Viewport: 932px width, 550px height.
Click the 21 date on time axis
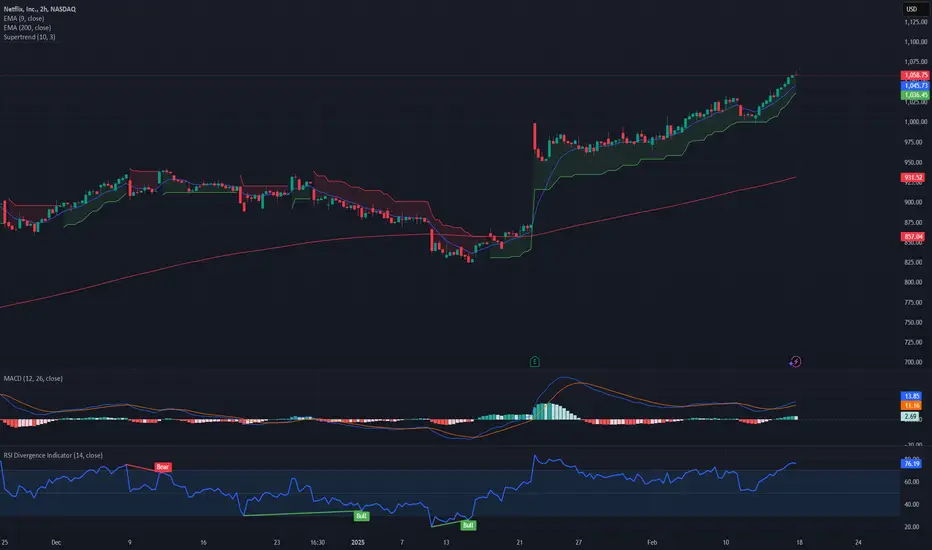(519, 542)
